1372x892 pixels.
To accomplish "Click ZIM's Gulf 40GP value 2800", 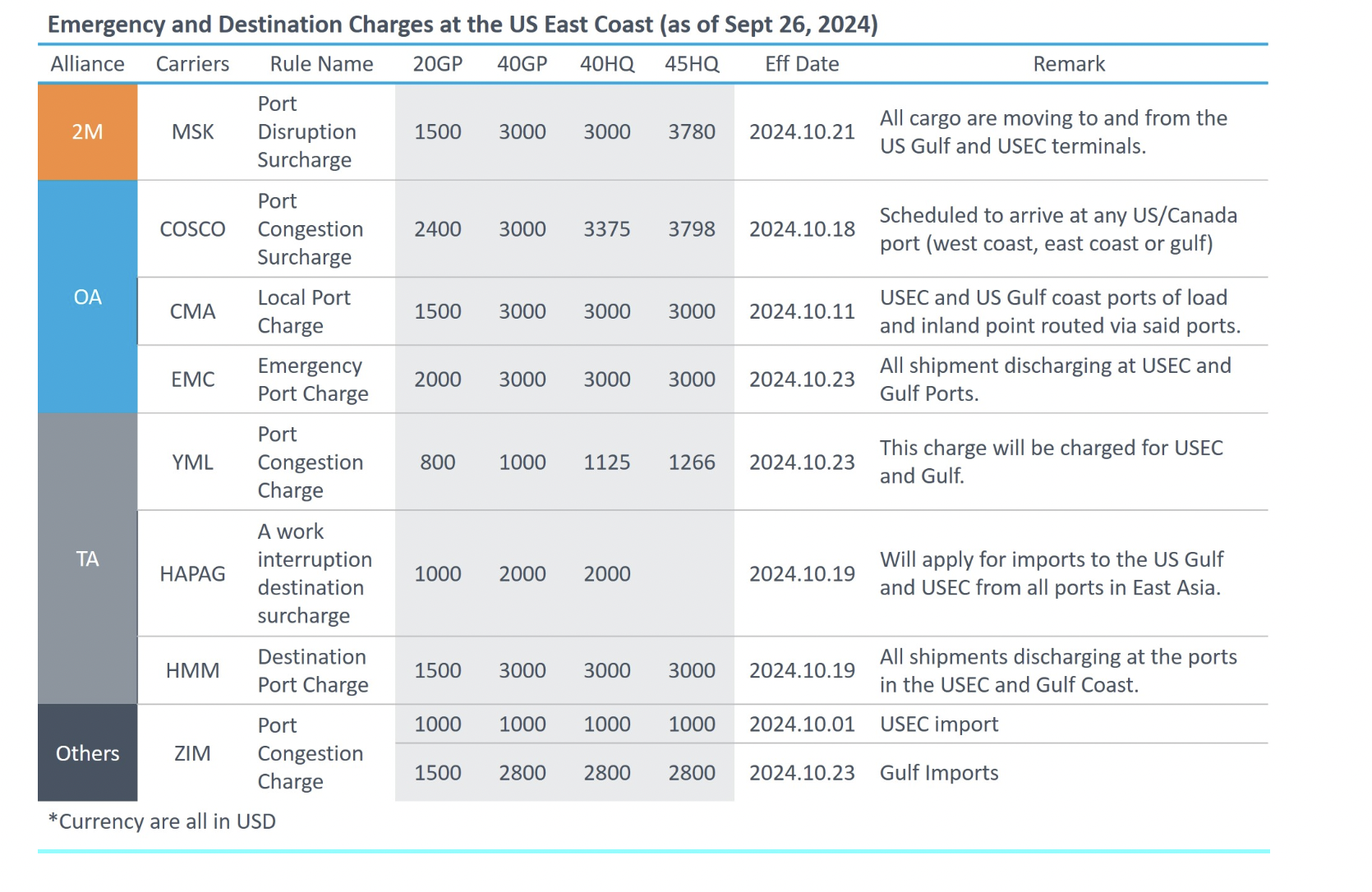I will point(522,773).
